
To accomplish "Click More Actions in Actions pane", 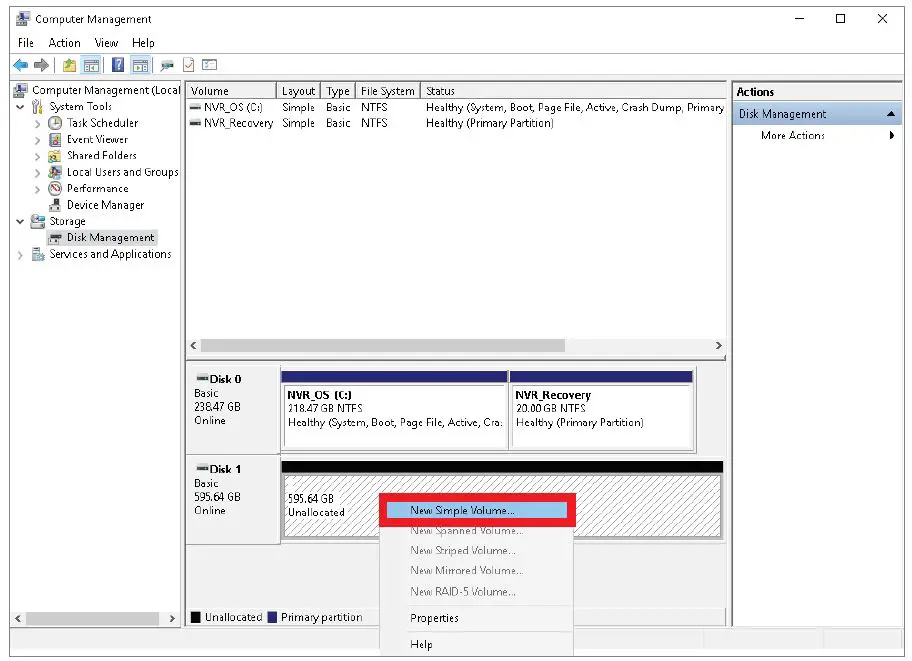I will pos(792,135).
